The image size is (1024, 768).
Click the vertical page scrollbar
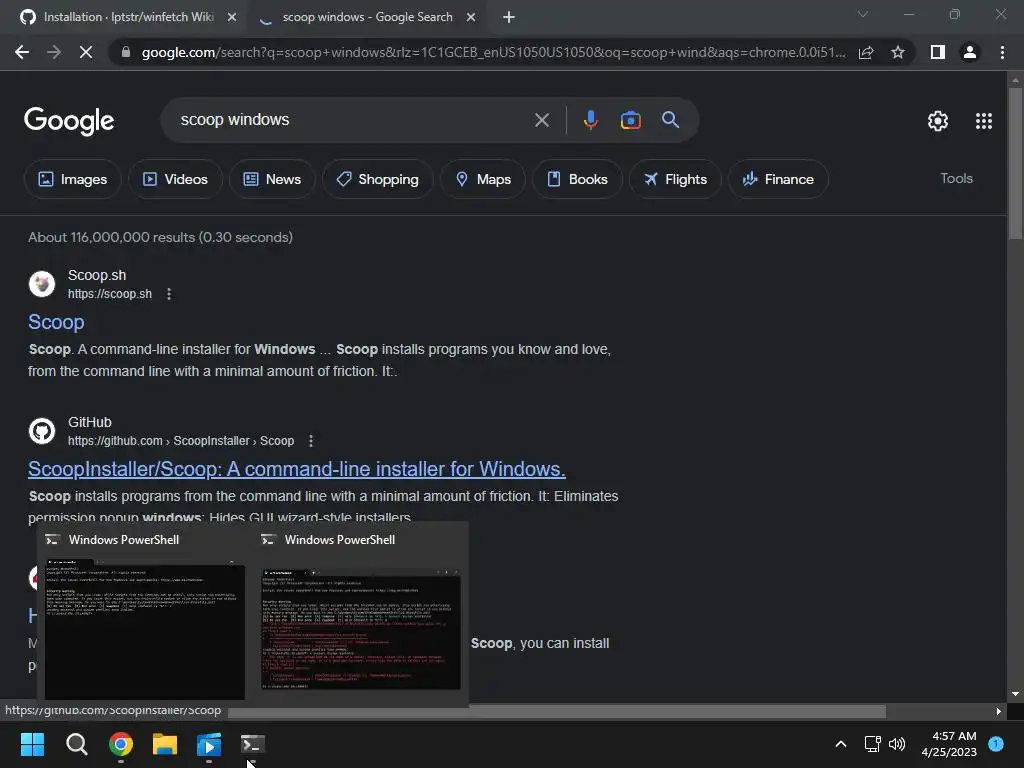pos(1015,163)
